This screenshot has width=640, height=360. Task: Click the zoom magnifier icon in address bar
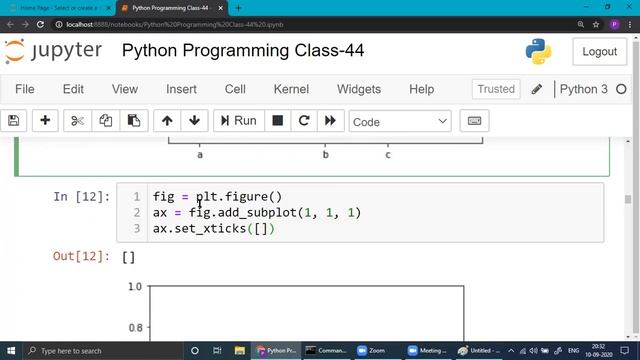coord(581,24)
